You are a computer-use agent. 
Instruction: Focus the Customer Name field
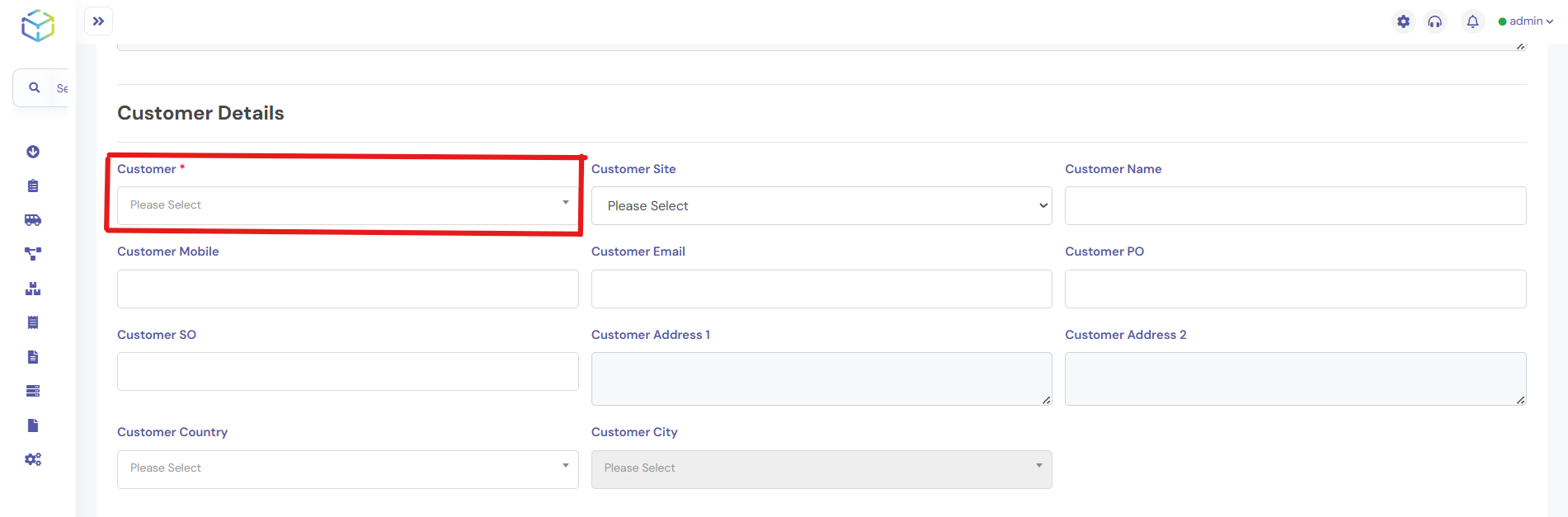pyautogui.click(x=1295, y=206)
